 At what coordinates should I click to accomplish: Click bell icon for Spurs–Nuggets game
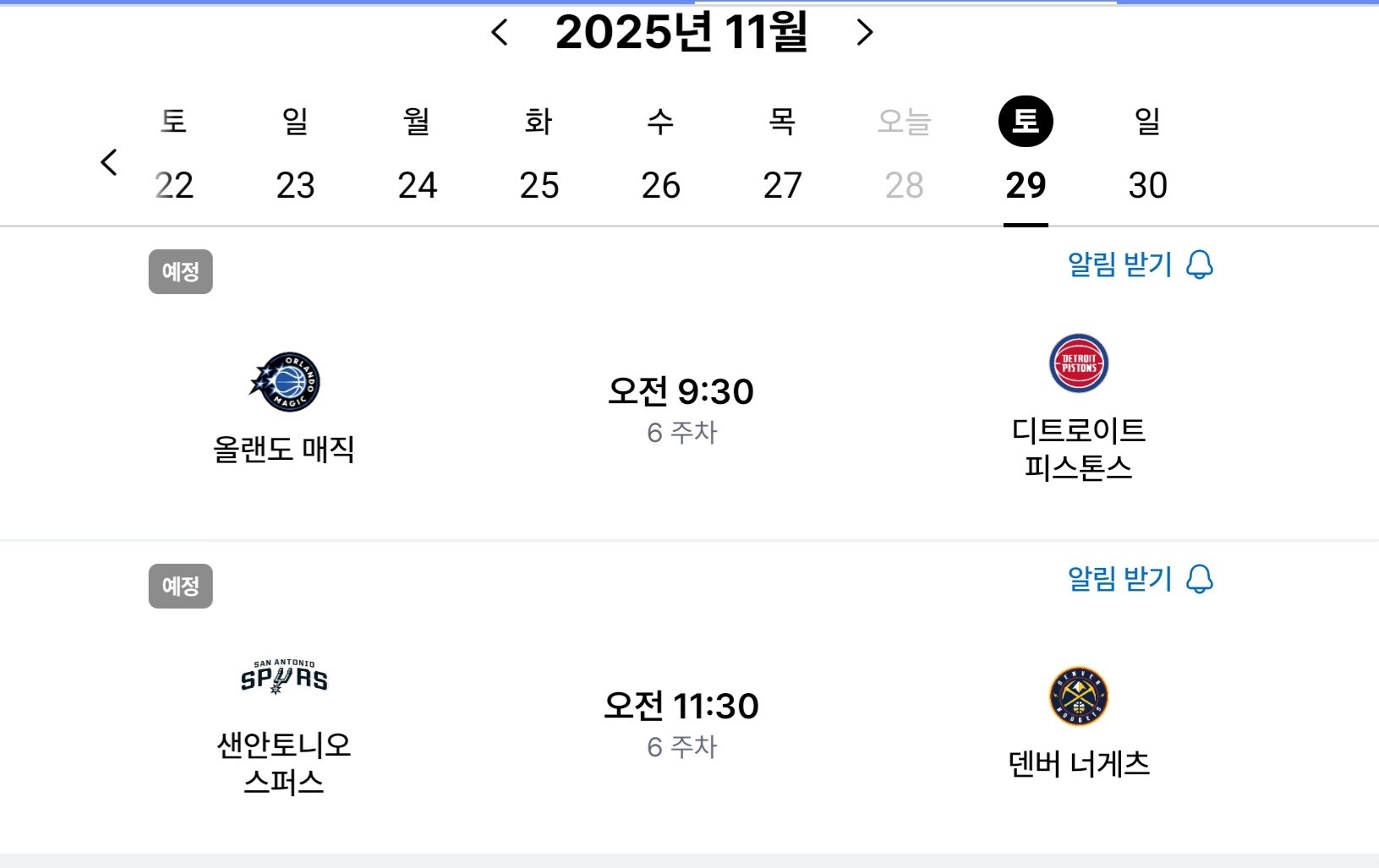[x=1199, y=580]
